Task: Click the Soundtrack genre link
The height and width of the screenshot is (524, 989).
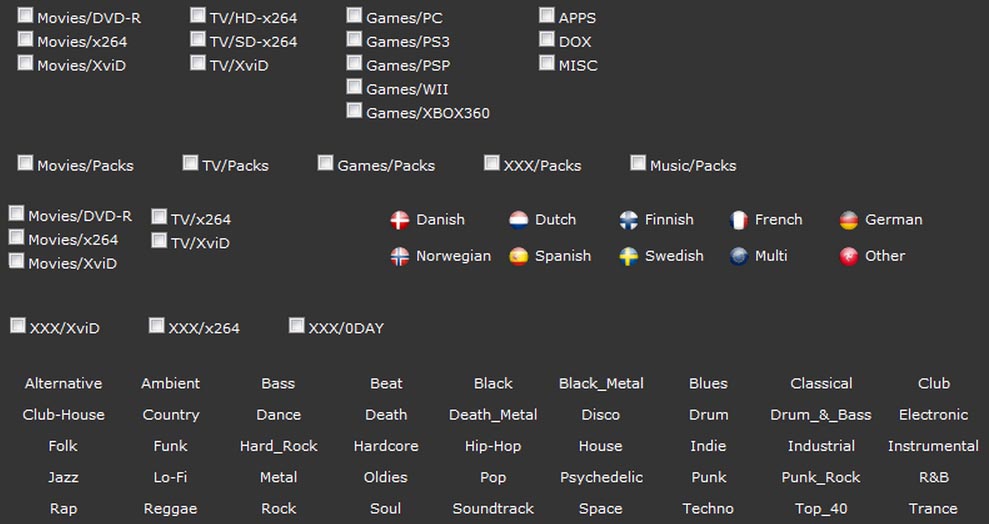Action: [493, 509]
